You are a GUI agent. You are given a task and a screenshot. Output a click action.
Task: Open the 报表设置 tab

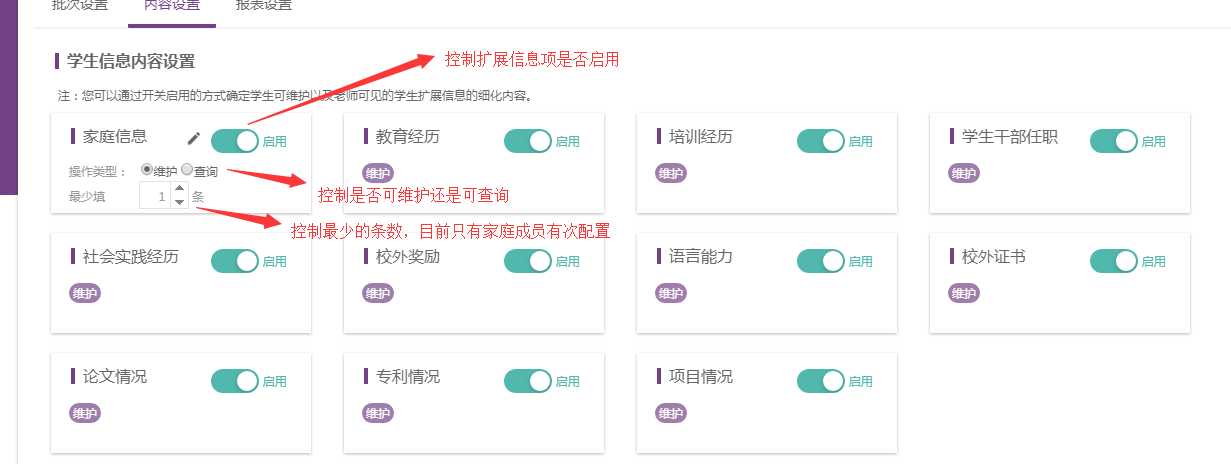[264, 6]
